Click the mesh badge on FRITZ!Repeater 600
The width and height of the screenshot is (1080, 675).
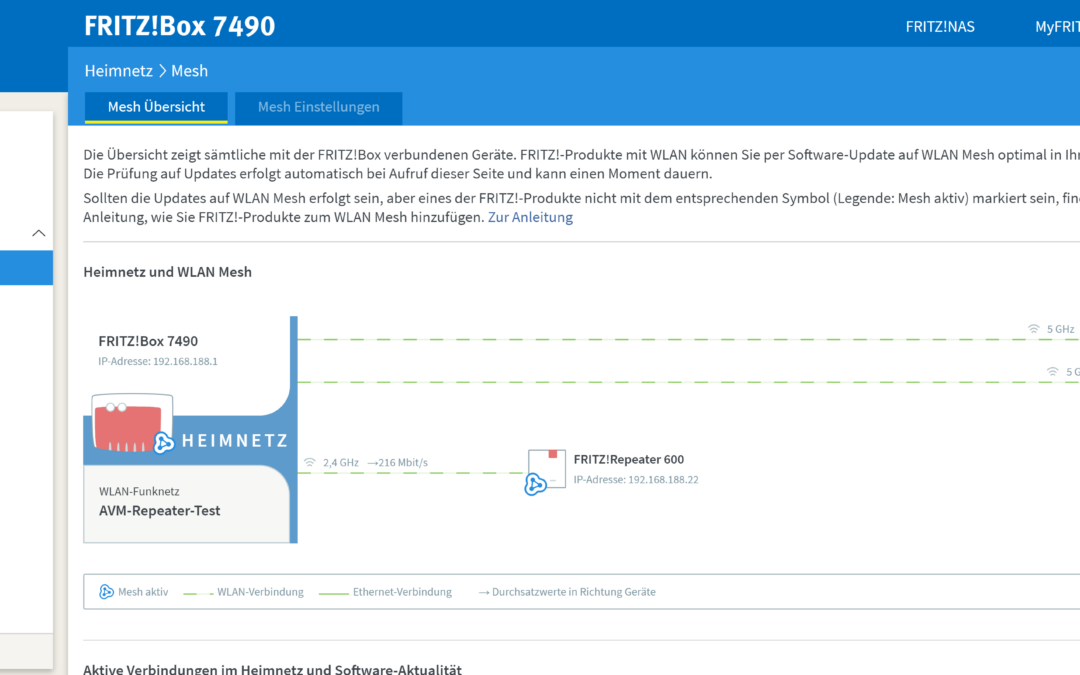(535, 484)
